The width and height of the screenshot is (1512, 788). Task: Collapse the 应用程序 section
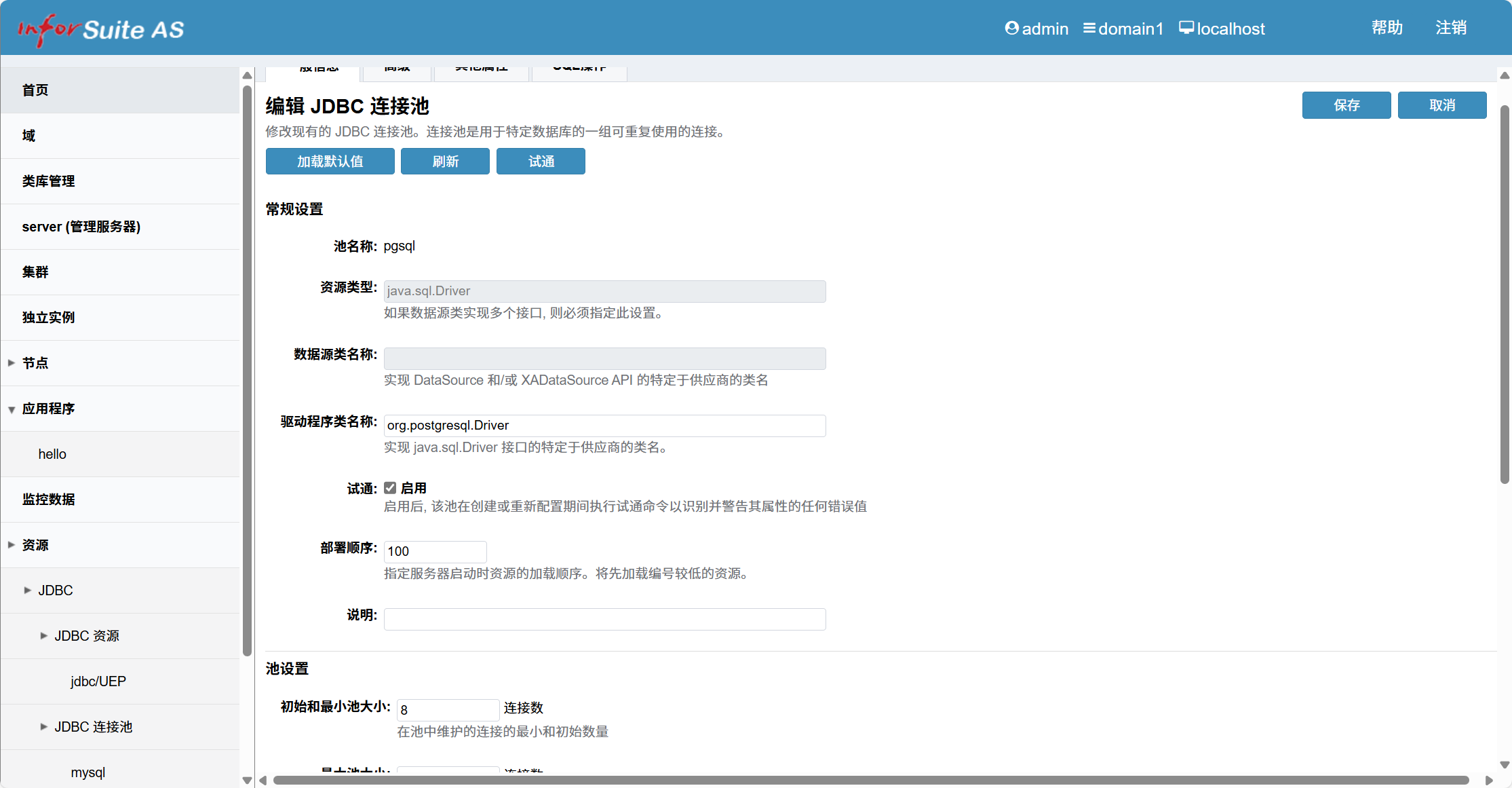11,409
